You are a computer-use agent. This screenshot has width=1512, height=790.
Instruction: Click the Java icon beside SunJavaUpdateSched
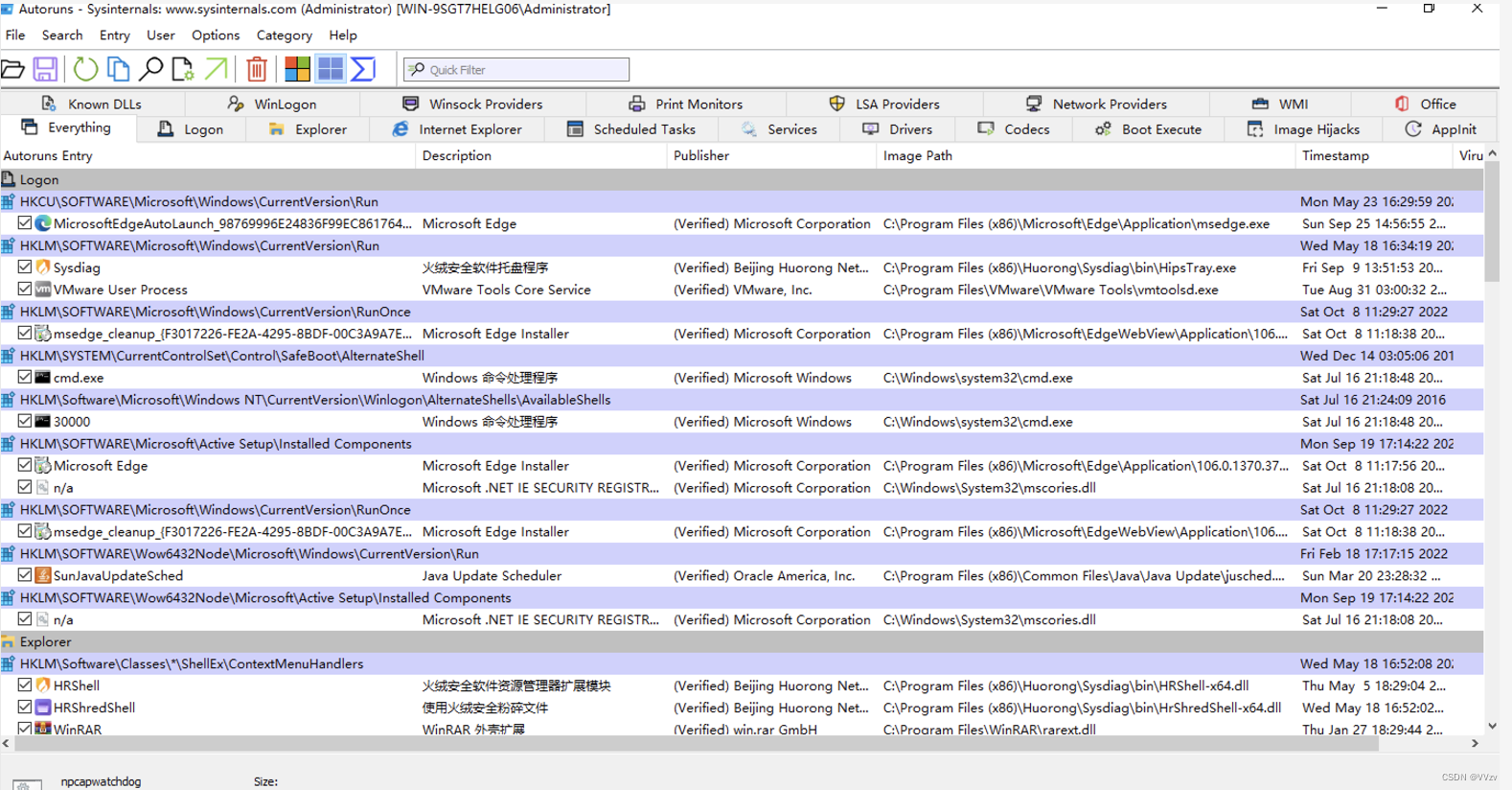tap(43, 575)
